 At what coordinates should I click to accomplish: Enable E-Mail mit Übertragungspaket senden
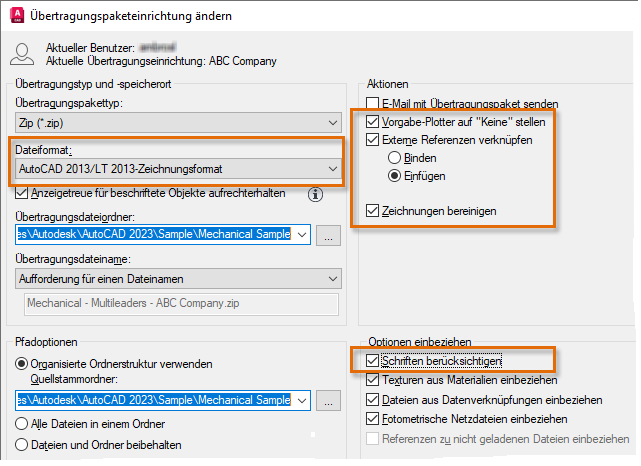coord(372,103)
